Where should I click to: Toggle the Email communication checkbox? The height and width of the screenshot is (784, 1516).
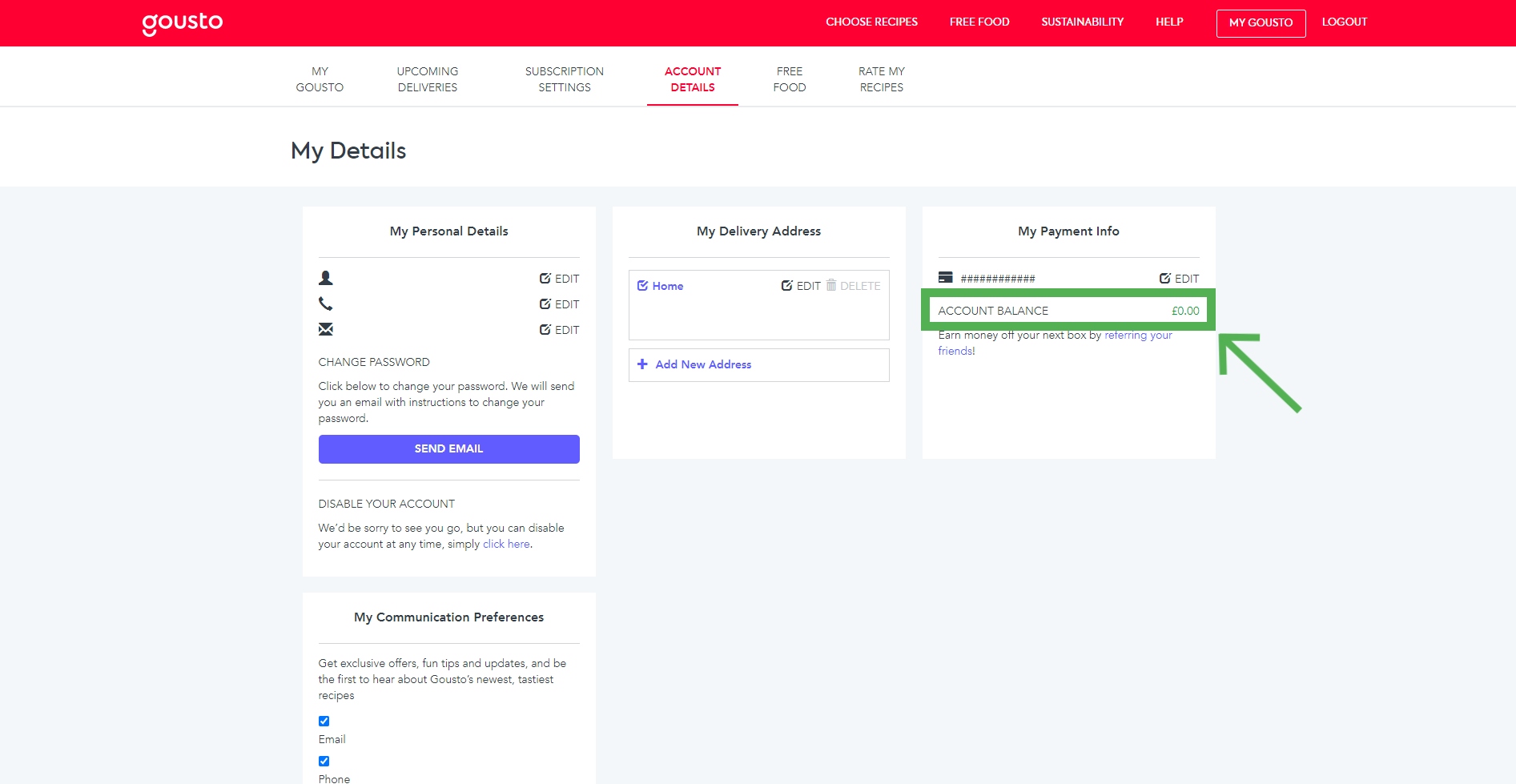point(324,721)
